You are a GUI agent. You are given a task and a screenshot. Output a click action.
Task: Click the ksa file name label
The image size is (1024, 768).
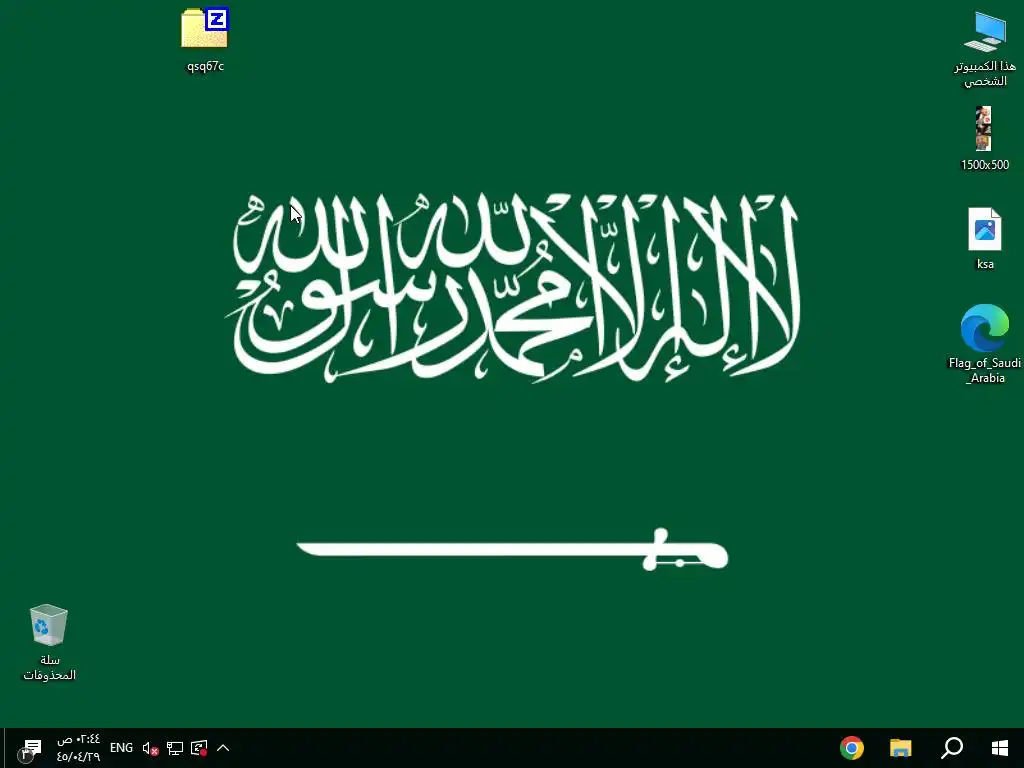point(985,264)
